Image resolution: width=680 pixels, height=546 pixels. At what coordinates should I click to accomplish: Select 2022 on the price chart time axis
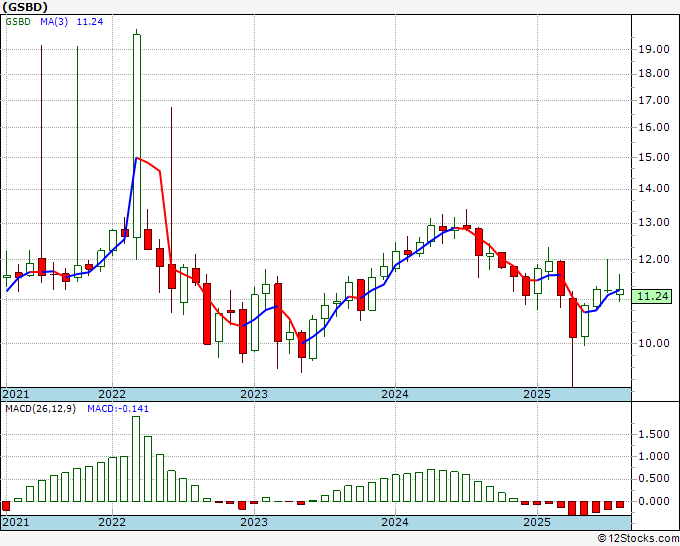point(112,394)
